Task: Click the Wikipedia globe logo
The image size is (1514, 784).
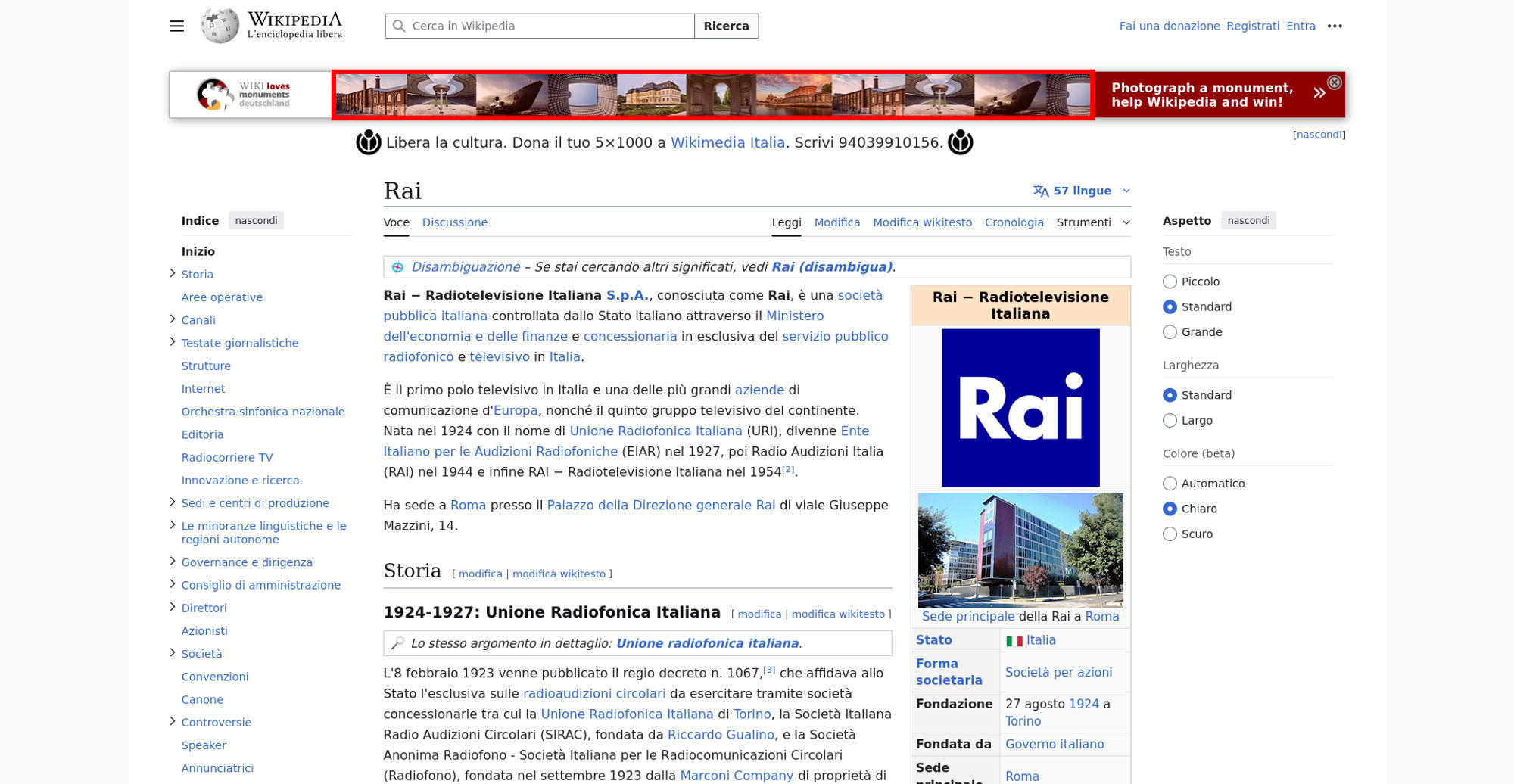Action: pyautogui.click(x=220, y=26)
